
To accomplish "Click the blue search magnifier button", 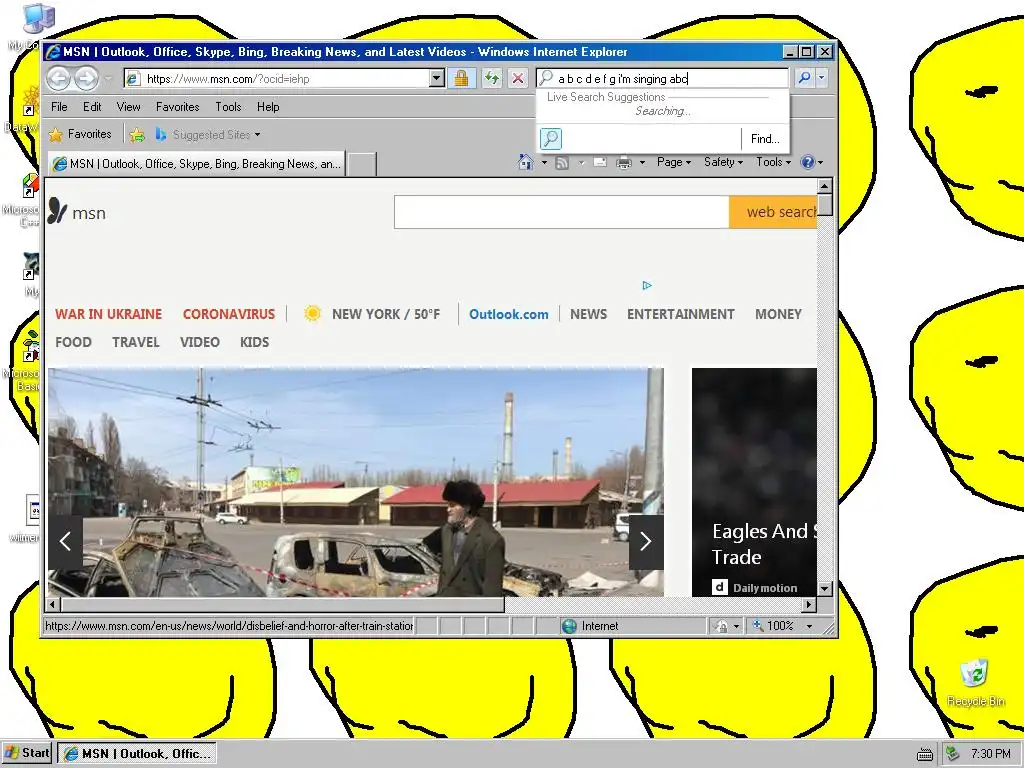I will [x=805, y=78].
